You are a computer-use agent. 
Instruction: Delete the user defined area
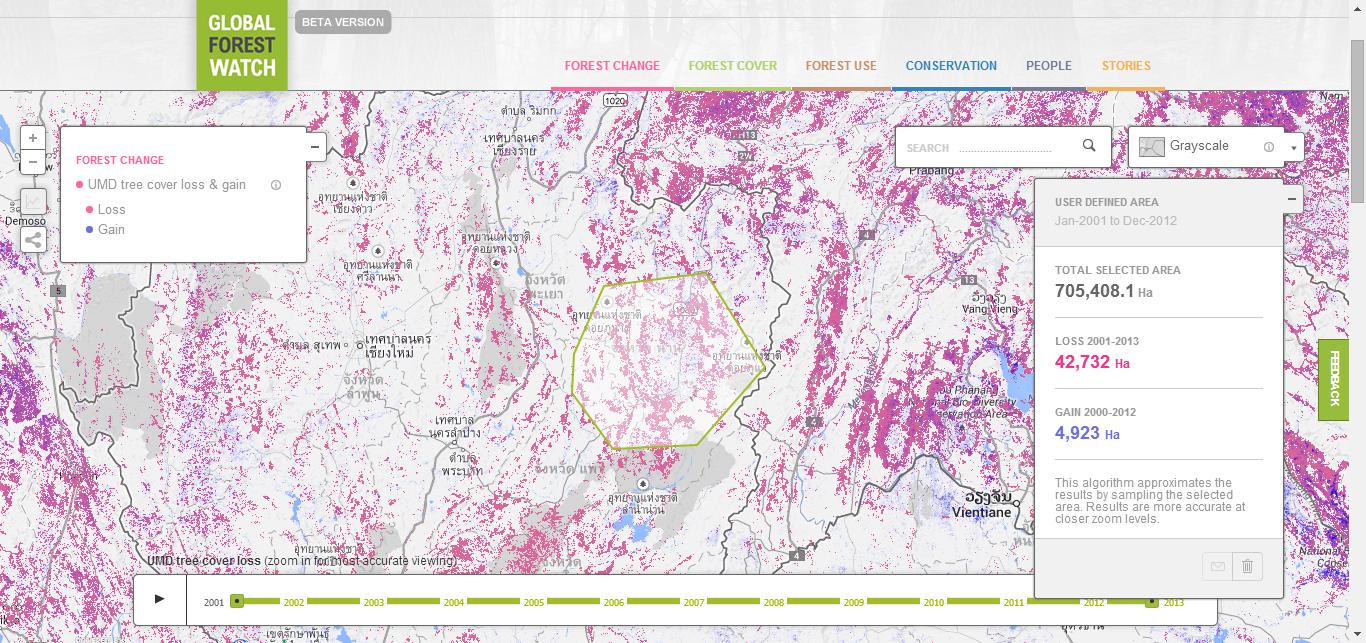coord(1247,566)
